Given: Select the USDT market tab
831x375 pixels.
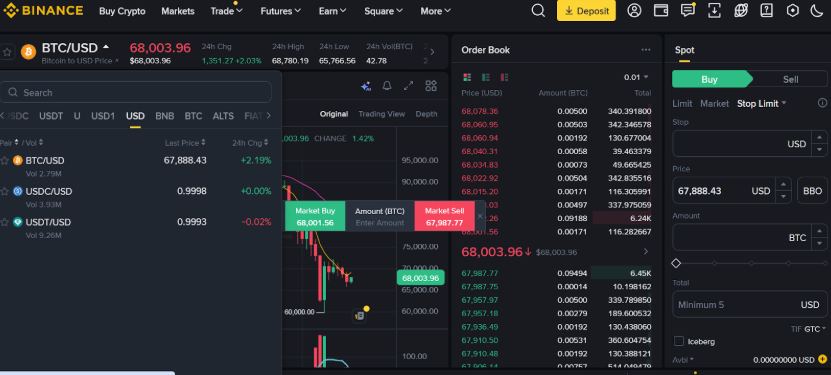Looking at the screenshot, I should (51, 115).
